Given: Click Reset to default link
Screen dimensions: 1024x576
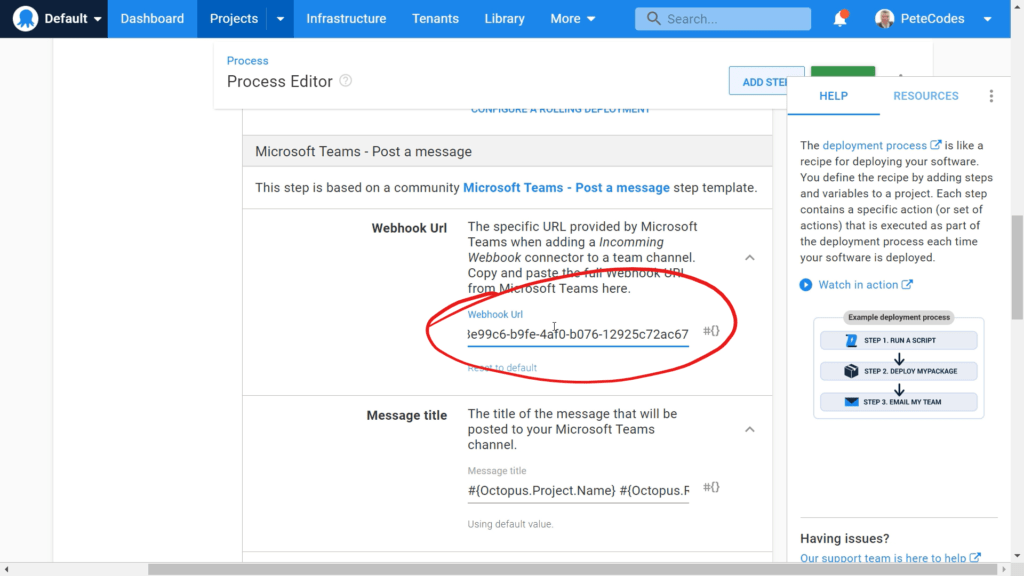Looking at the screenshot, I should (502, 368).
